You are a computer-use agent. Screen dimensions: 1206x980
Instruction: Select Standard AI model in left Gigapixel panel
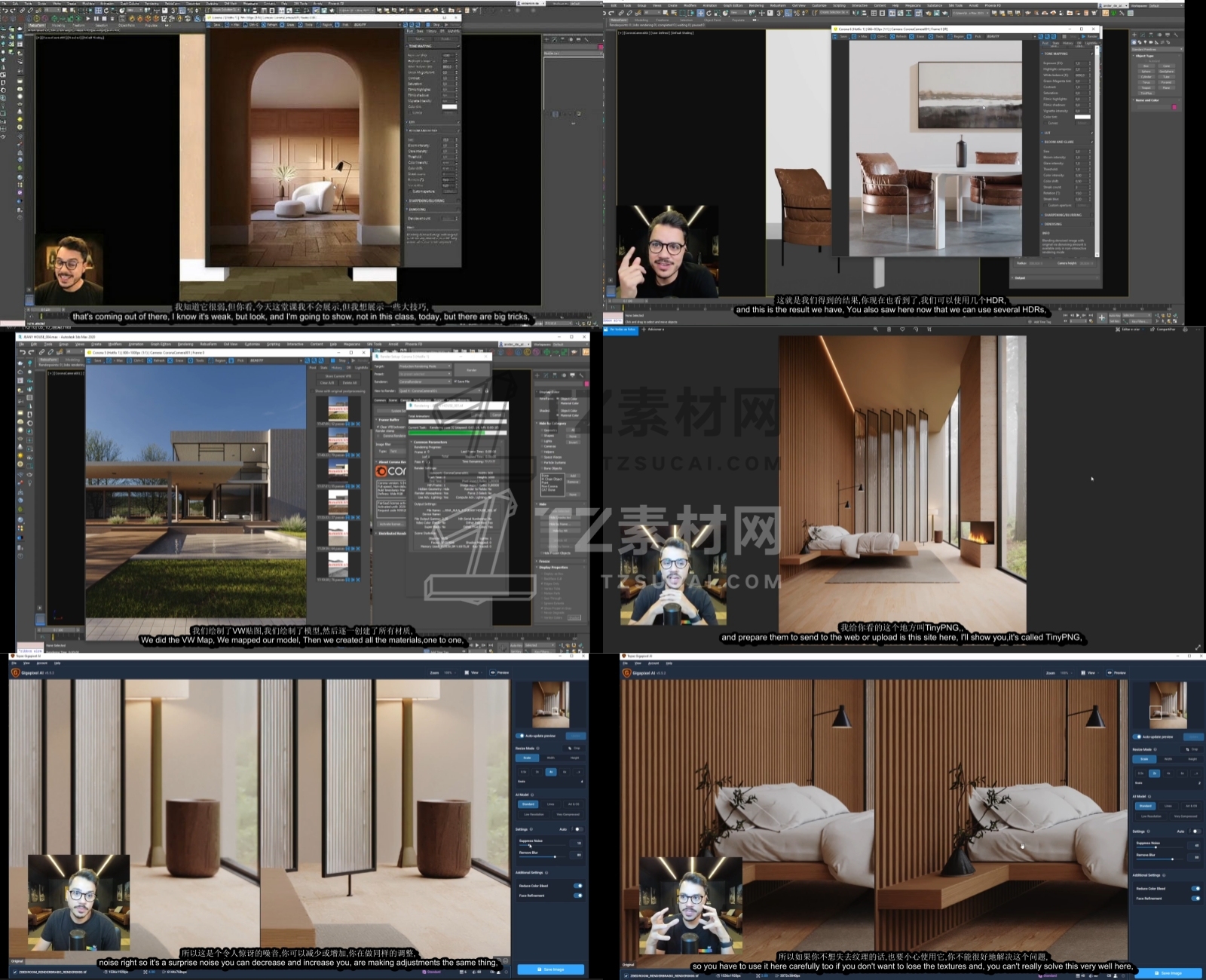click(528, 804)
